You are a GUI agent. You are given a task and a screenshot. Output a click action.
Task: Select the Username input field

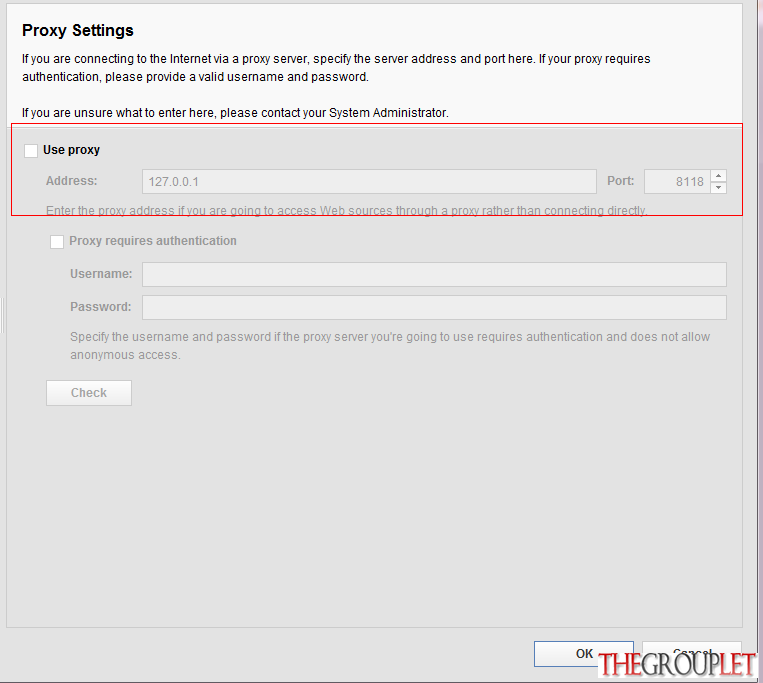click(x=434, y=274)
